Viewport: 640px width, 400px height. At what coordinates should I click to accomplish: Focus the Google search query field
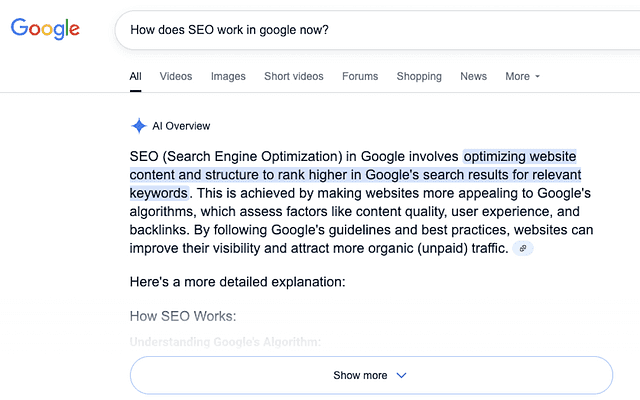370,30
